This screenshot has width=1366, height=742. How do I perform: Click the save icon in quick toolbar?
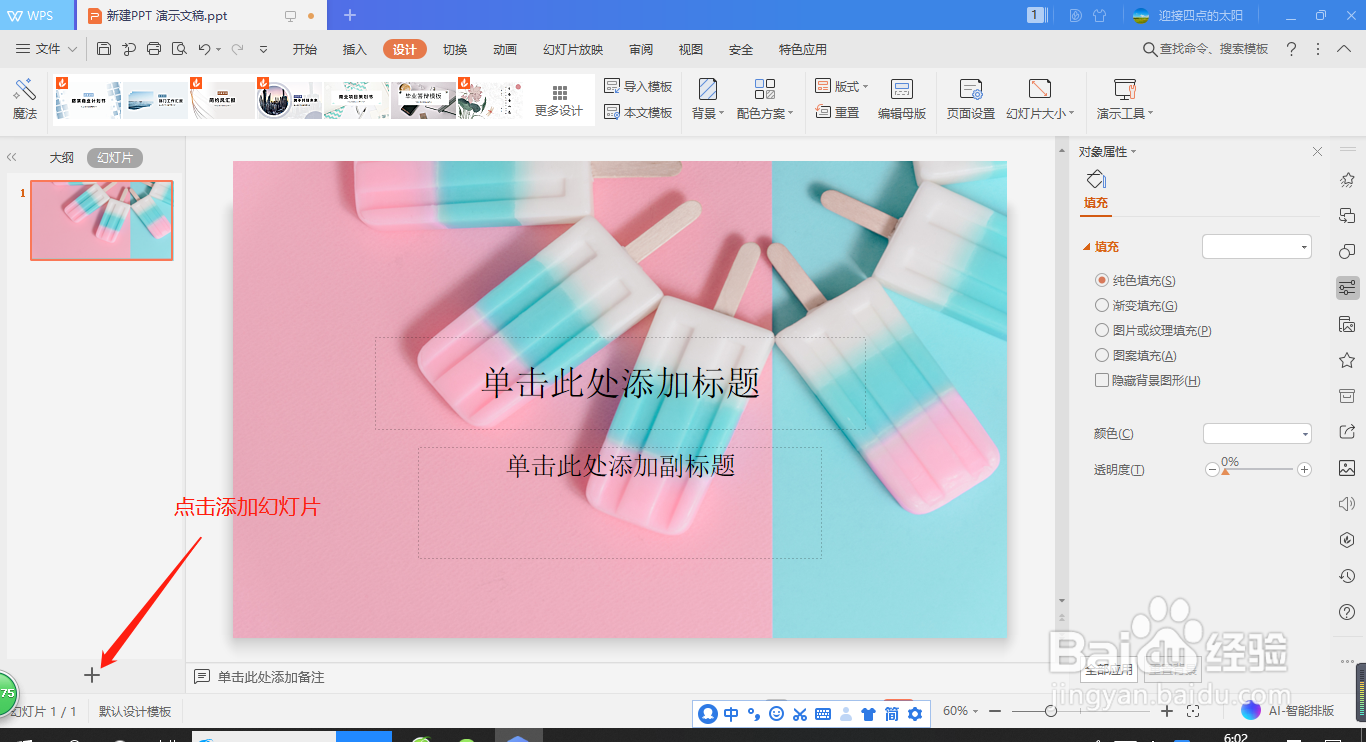104,49
